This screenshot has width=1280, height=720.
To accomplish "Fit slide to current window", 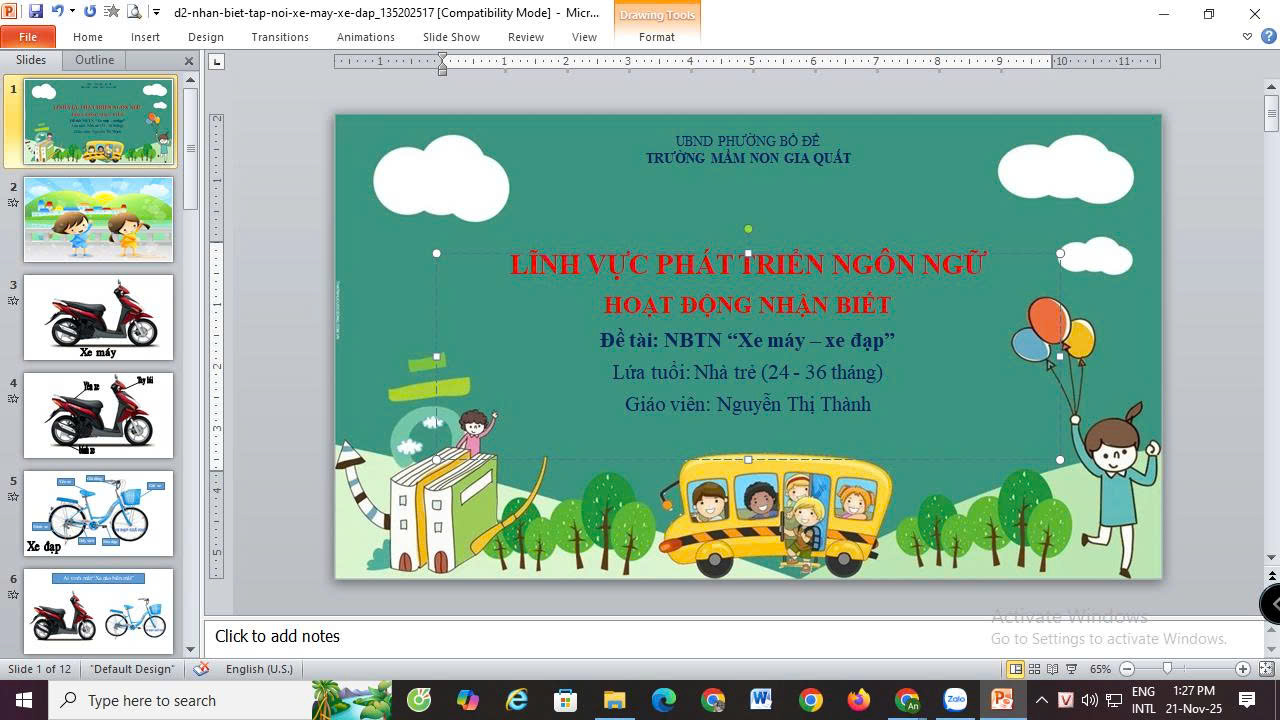I will point(1266,669).
